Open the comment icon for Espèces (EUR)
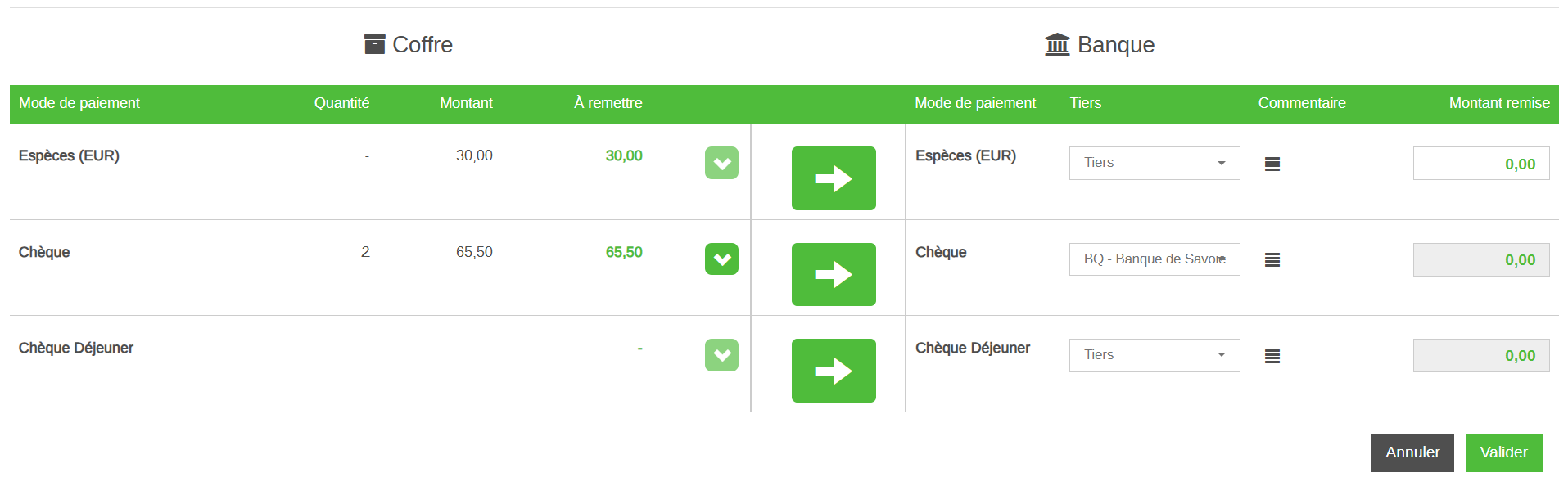Screen dimensions: 1568x486 (1272, 164)
